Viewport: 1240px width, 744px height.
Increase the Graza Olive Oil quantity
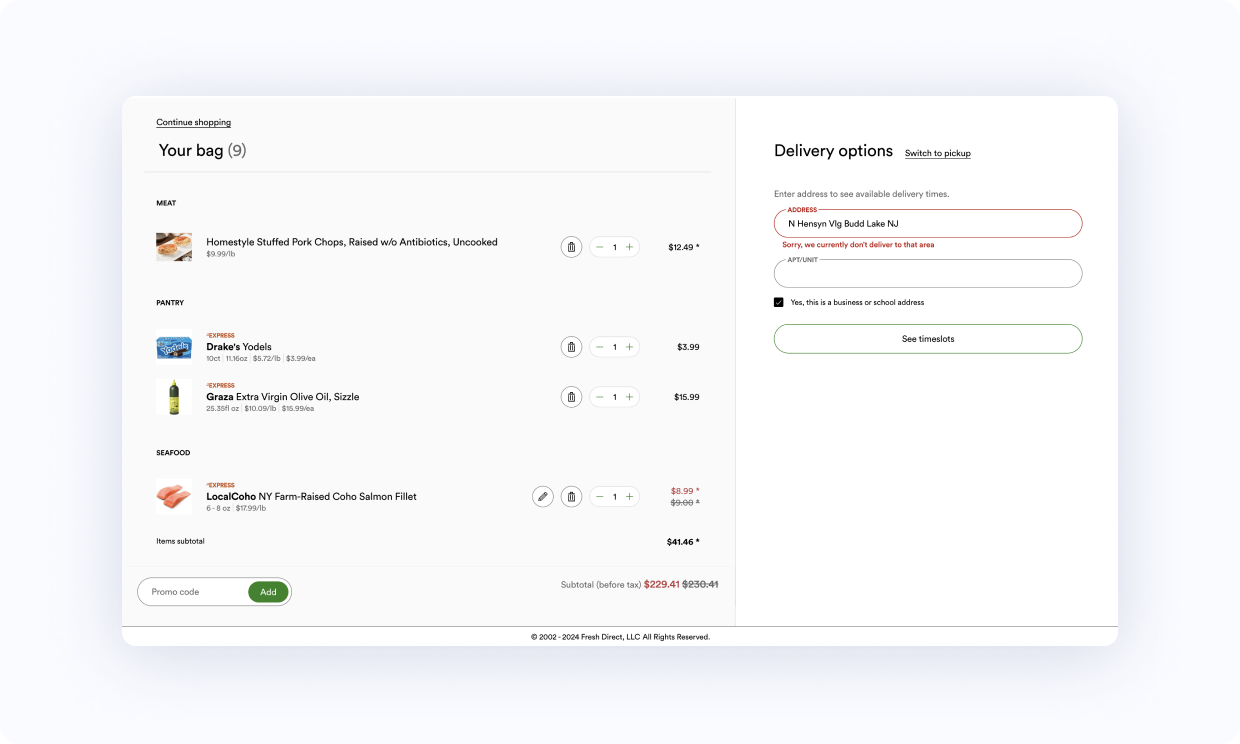point(629,397)
